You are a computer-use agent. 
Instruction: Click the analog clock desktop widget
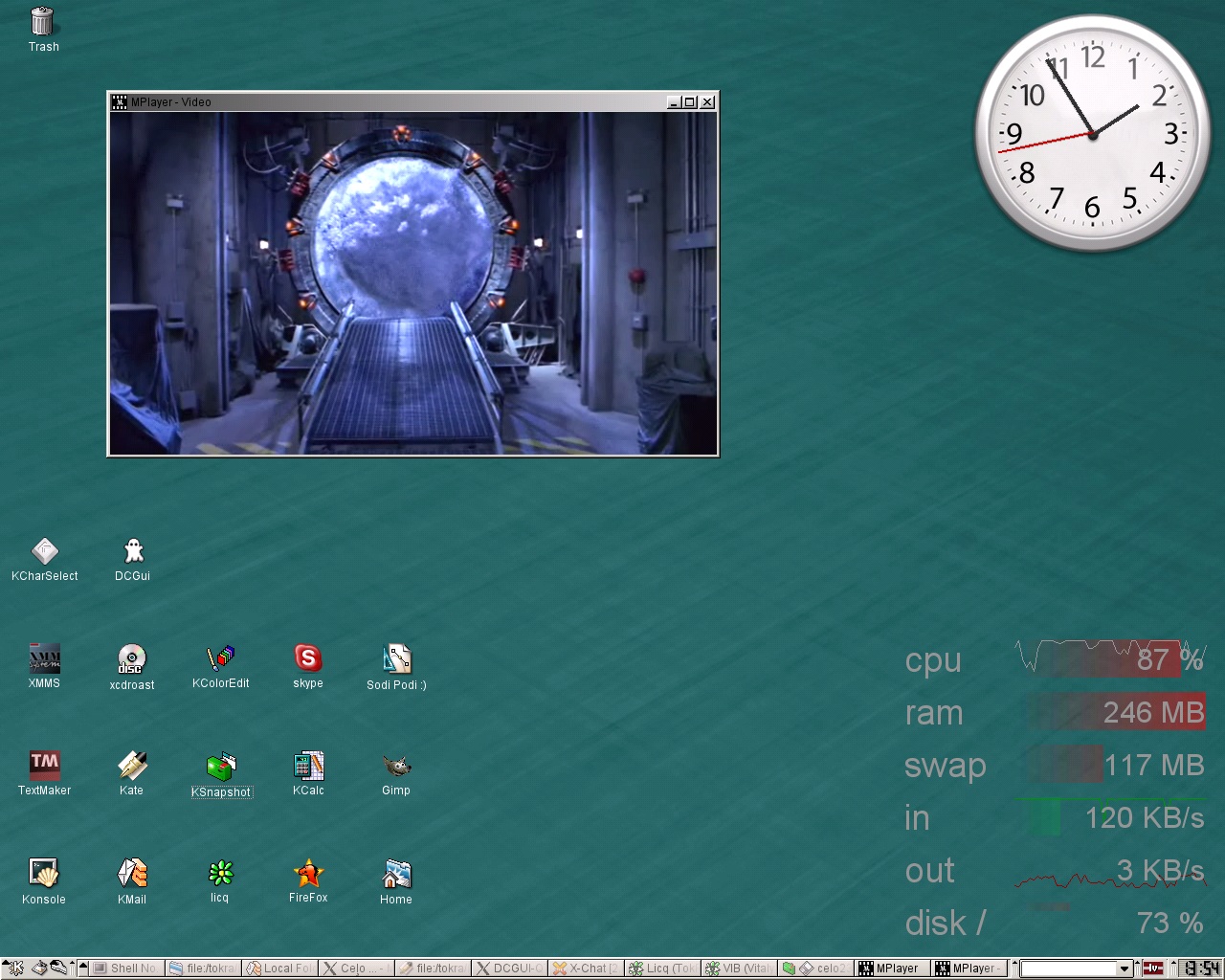point(1092,134)
